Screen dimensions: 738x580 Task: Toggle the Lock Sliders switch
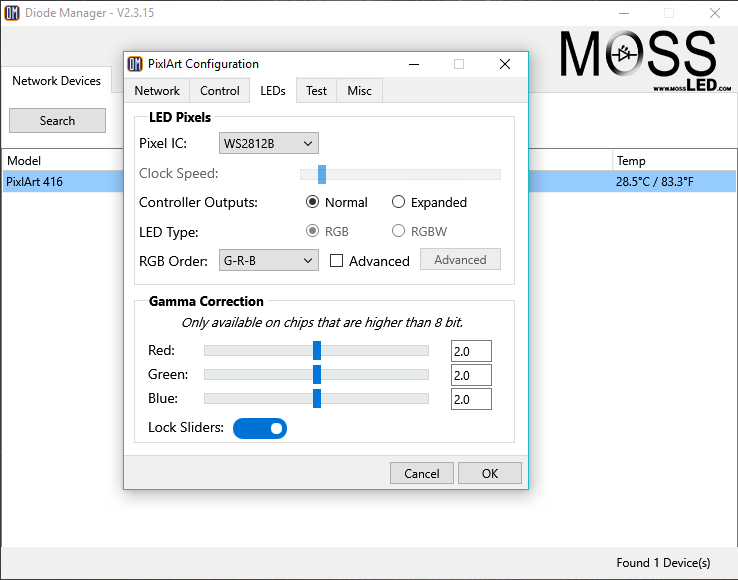point(260,428)
